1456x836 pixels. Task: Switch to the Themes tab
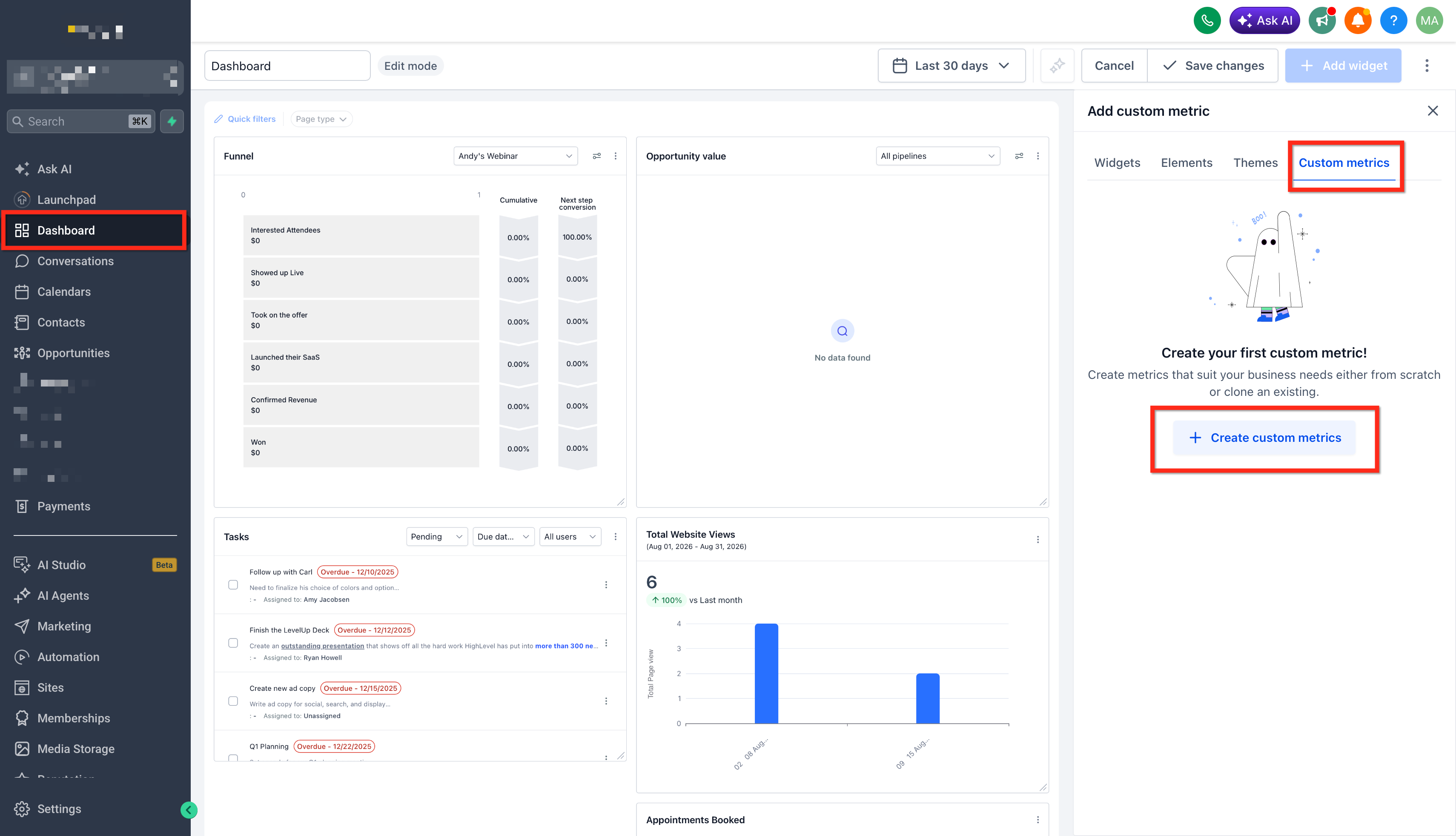[x=1255, y=163]
